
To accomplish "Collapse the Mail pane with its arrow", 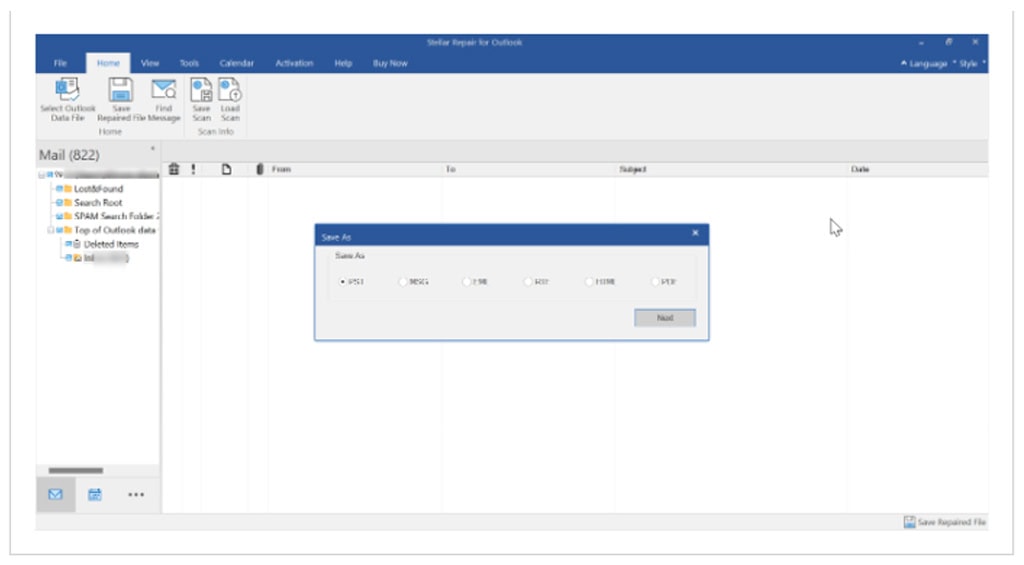I will click(x=153, y=149).
